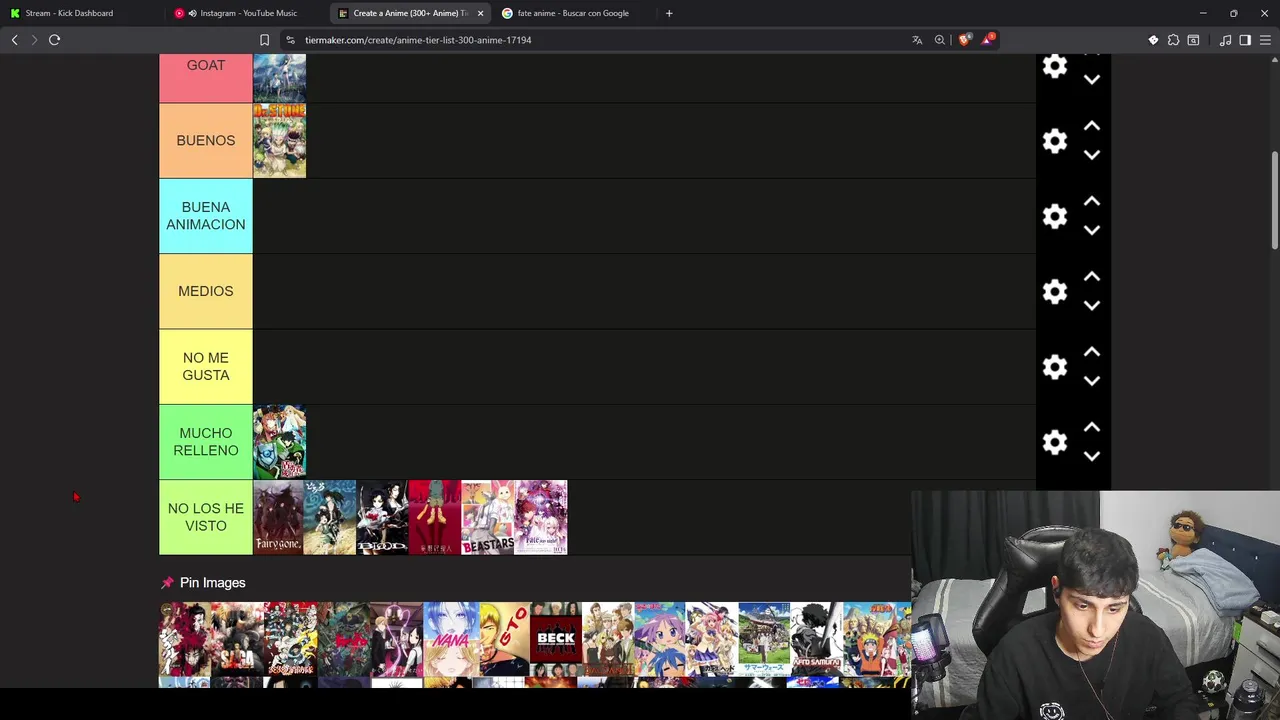
Task: Open settings gear for the GOAT tier
Action: [1054, 66]
